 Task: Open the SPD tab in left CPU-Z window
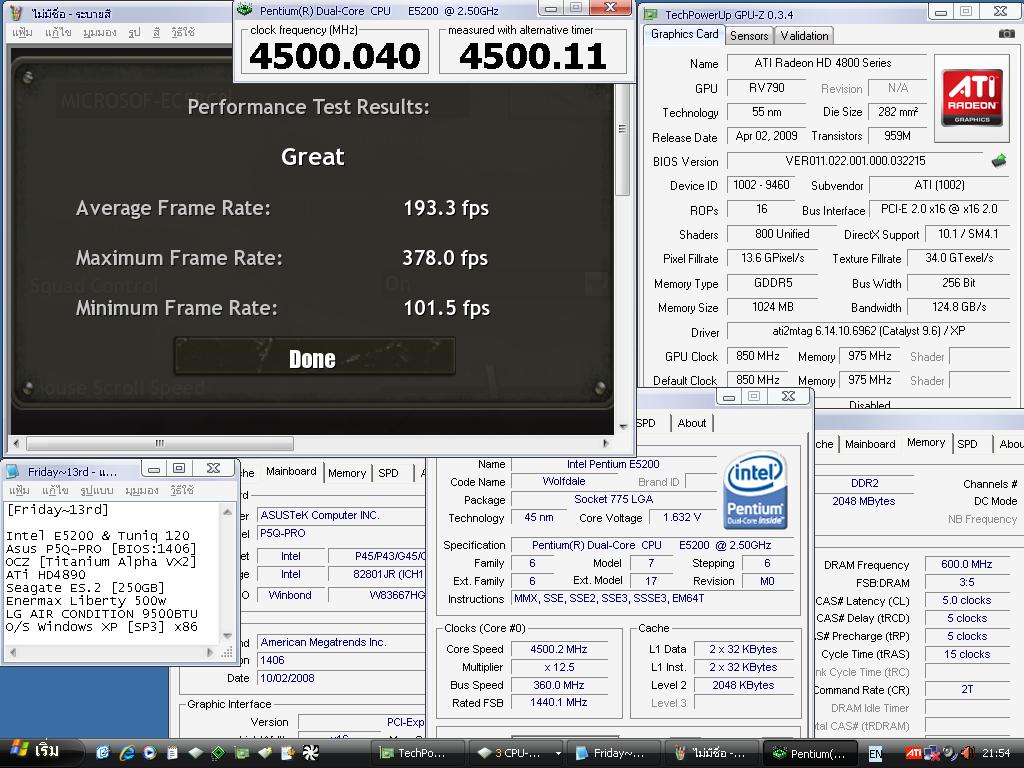[388, 473]
